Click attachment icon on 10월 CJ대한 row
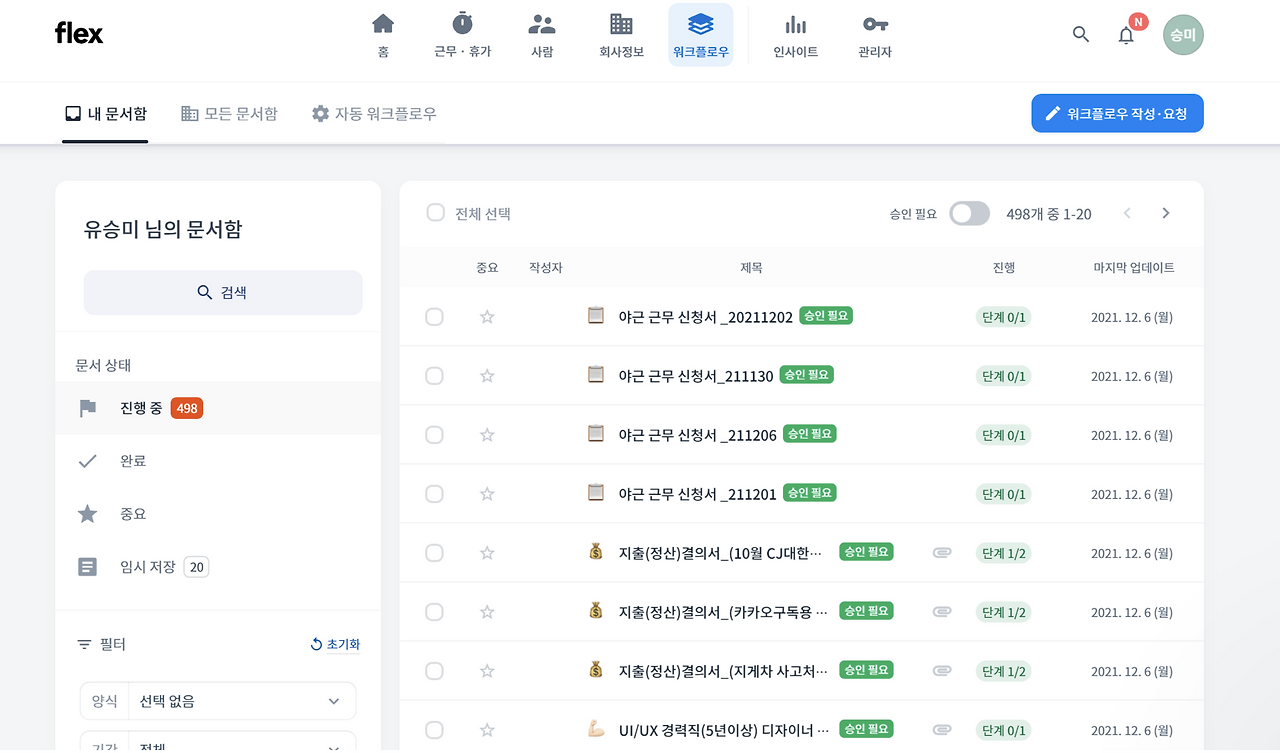The width and height of the screenshot is (1280, 753). [942, 552]
